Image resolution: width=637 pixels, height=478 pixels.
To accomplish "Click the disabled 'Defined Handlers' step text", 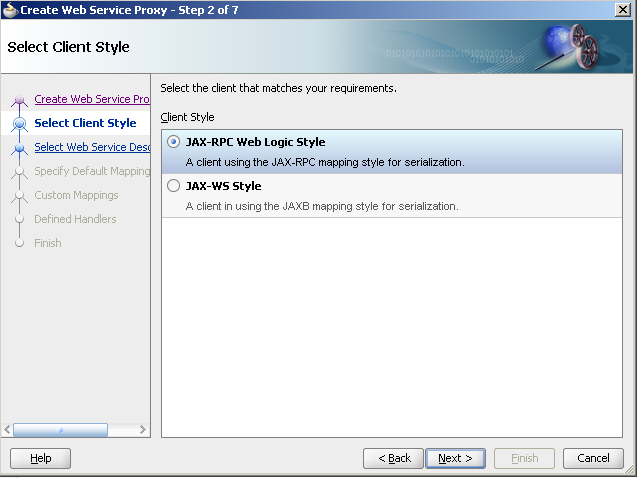I will click(x=75, y=219).
